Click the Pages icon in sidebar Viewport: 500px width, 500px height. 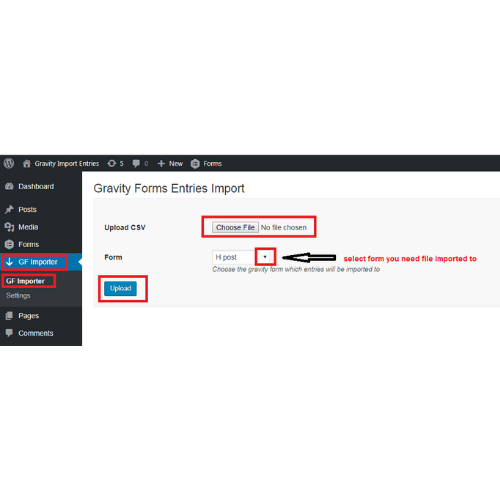click(9, 316)
